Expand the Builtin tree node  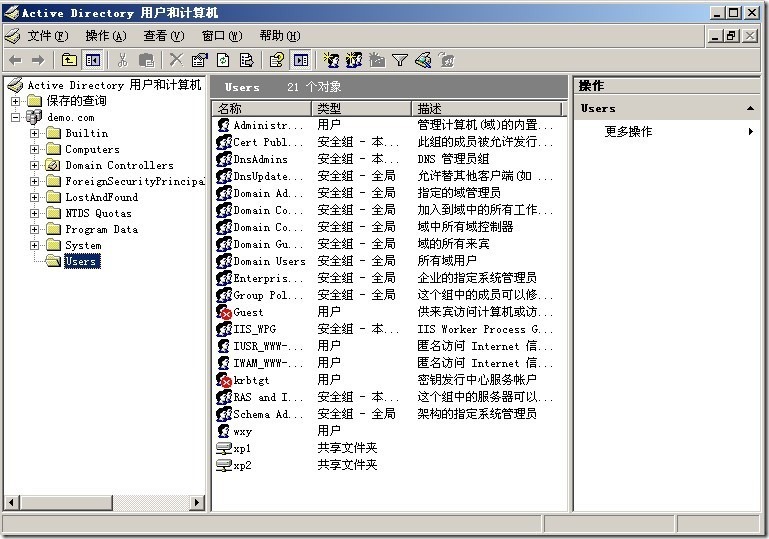(35, 133)
